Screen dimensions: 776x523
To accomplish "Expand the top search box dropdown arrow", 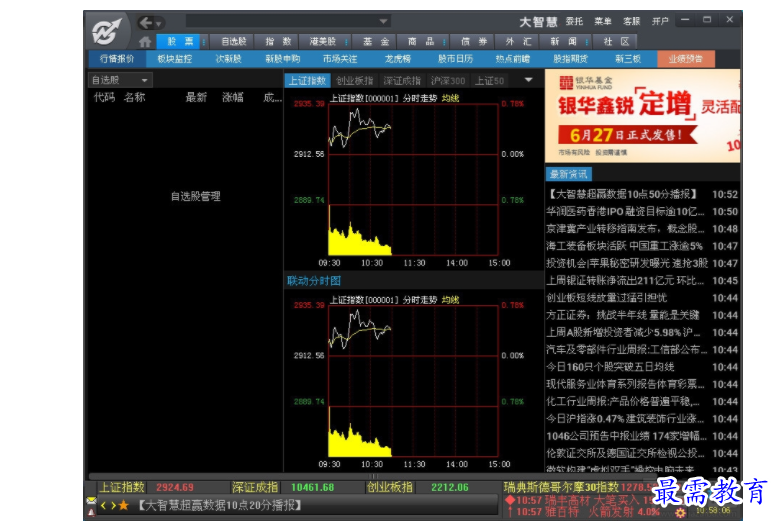I will (x=383, y=21).
